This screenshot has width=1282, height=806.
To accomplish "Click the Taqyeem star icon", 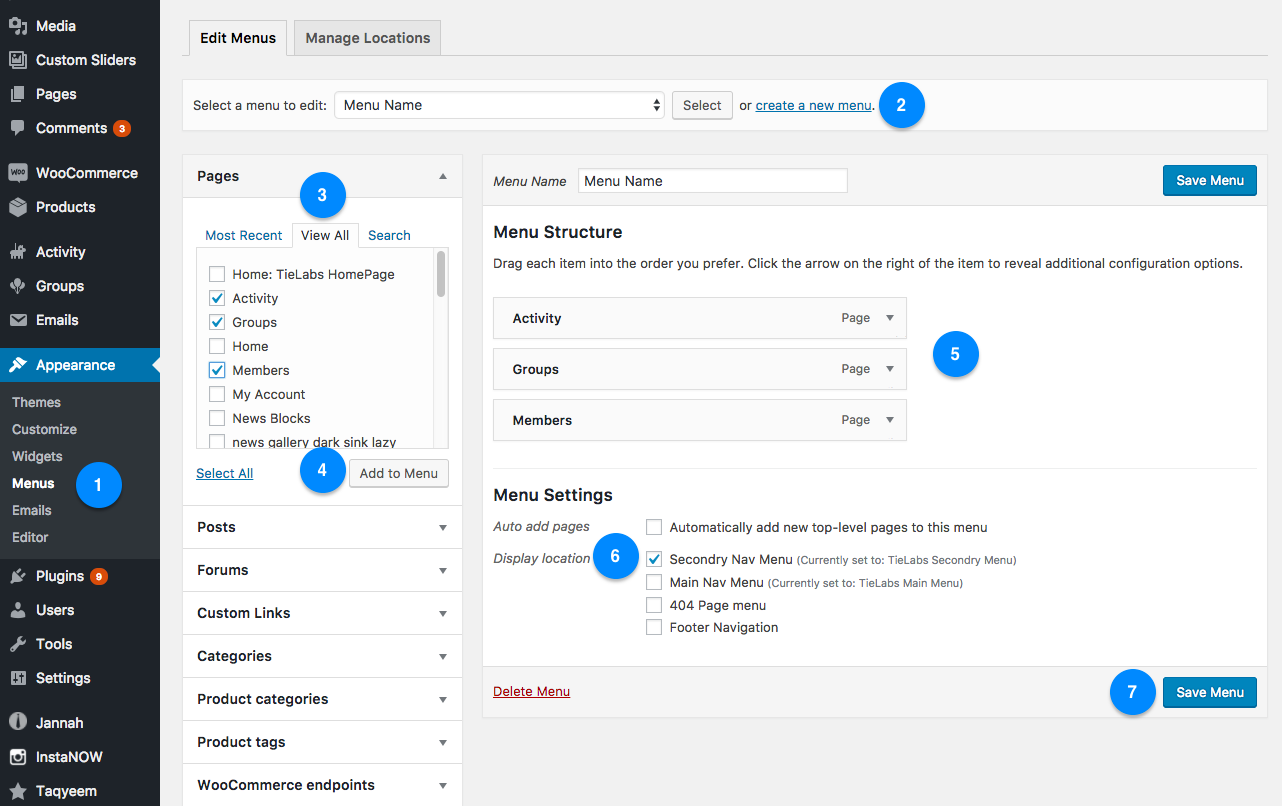I will tap(17, 791).
